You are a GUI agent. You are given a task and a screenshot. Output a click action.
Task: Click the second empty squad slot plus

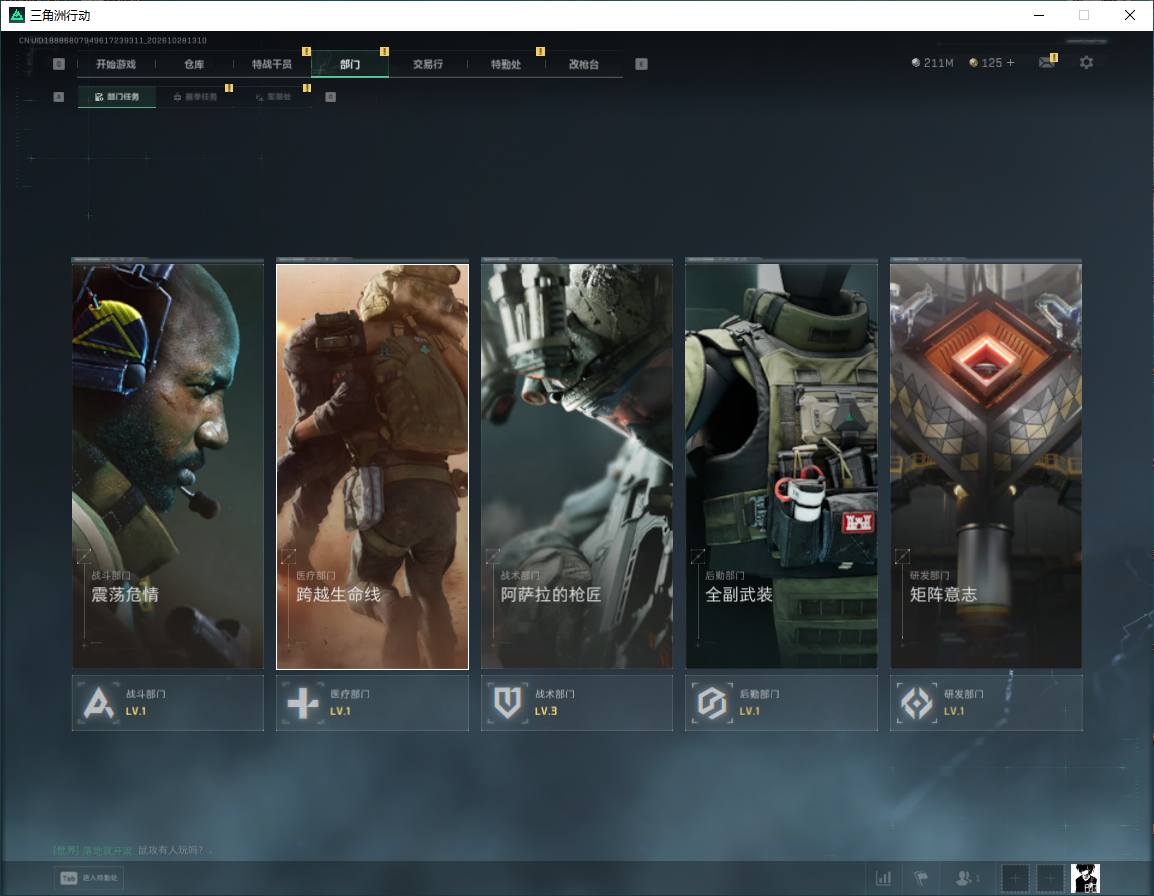point(1050,878)
